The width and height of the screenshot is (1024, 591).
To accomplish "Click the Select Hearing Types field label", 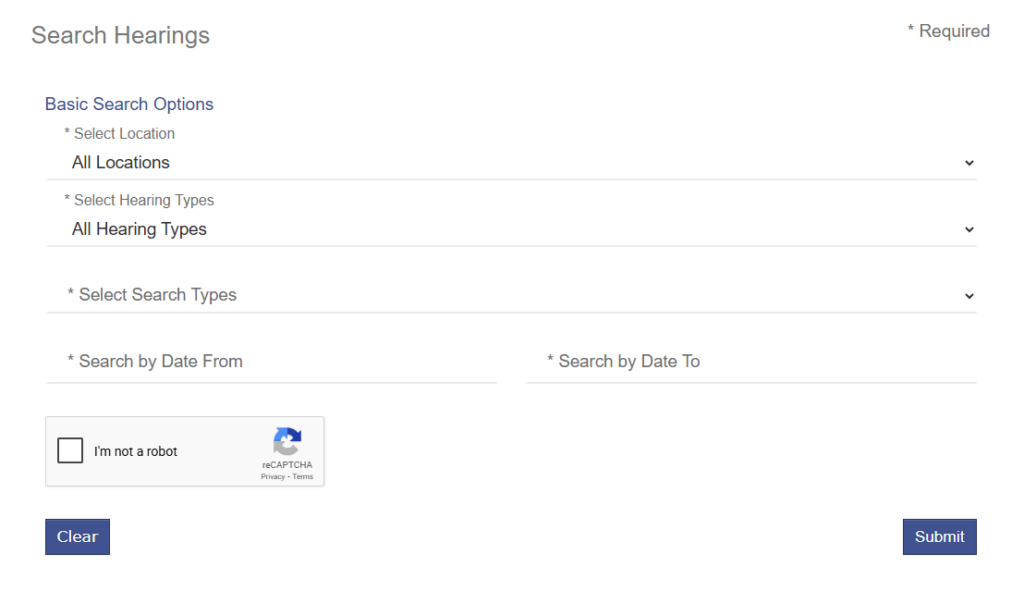I will (139, 201).
